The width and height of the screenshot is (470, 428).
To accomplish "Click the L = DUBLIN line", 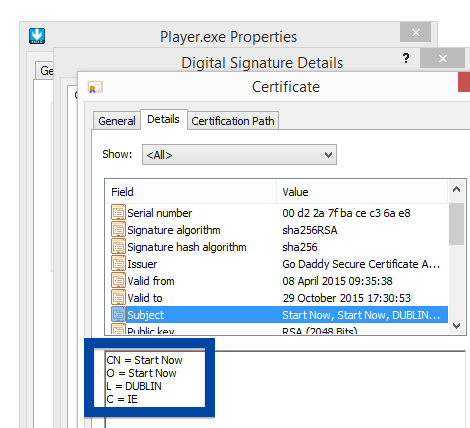I will pos(134,386).
